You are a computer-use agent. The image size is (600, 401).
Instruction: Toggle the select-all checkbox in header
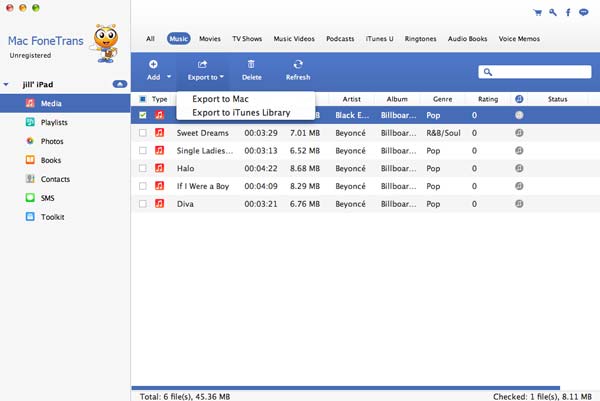click(x=143, y=99)
